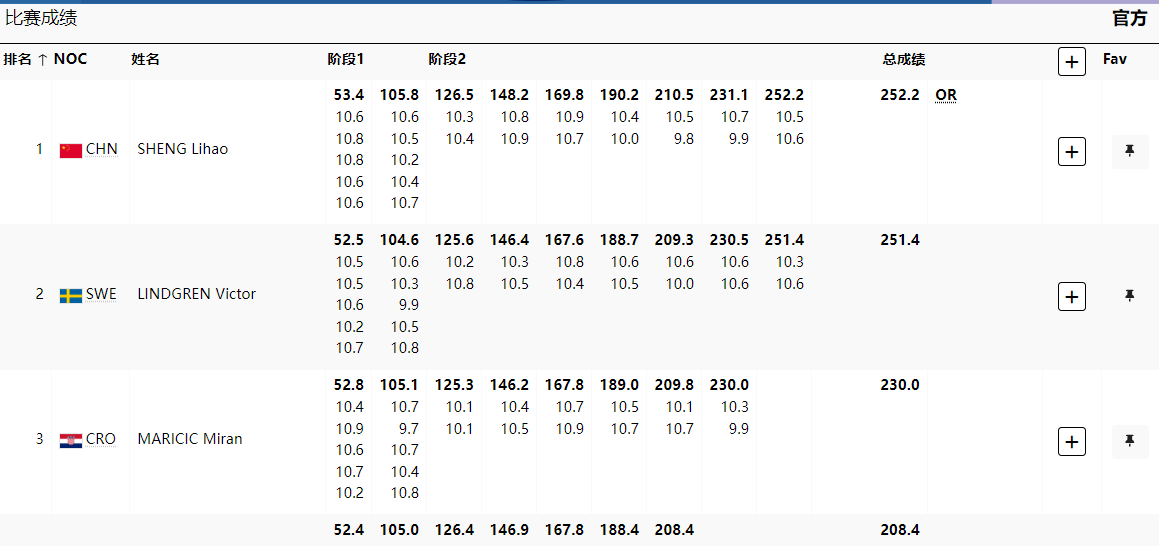
Task: Pin SHENG Lihao as favorite
Action: tap(1129, 151)
